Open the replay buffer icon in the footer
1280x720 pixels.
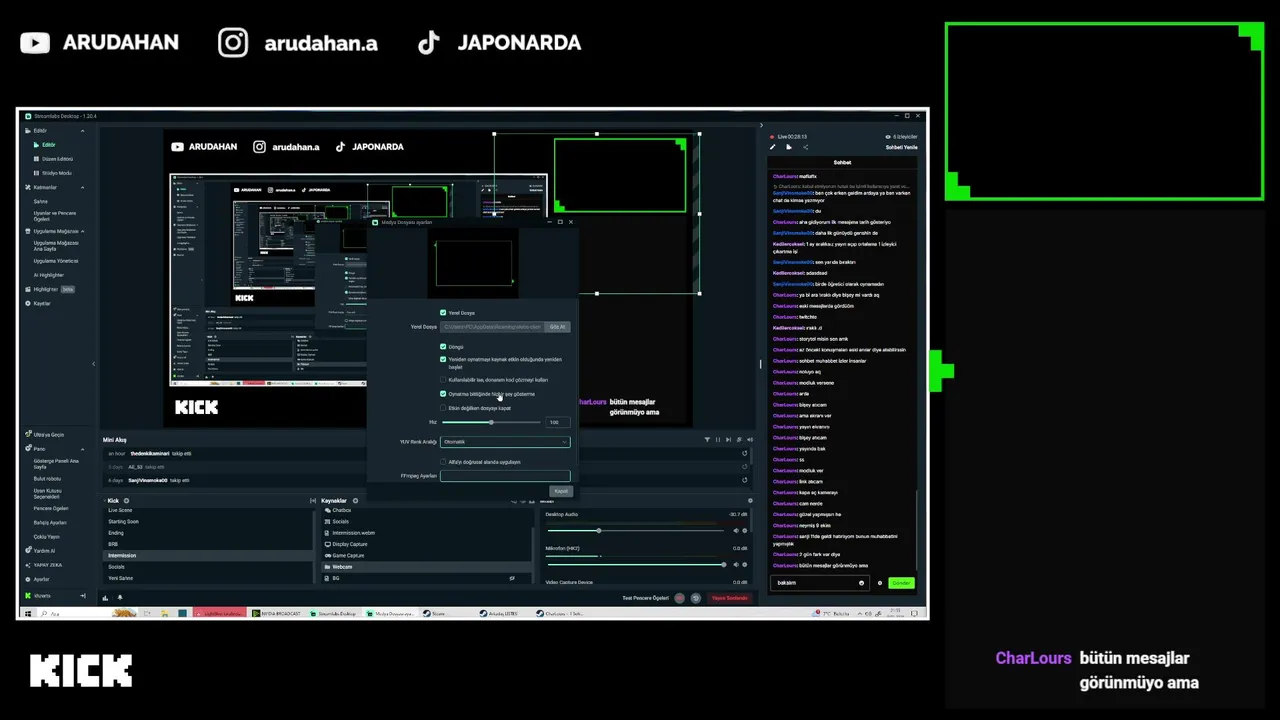coord(695,598)
